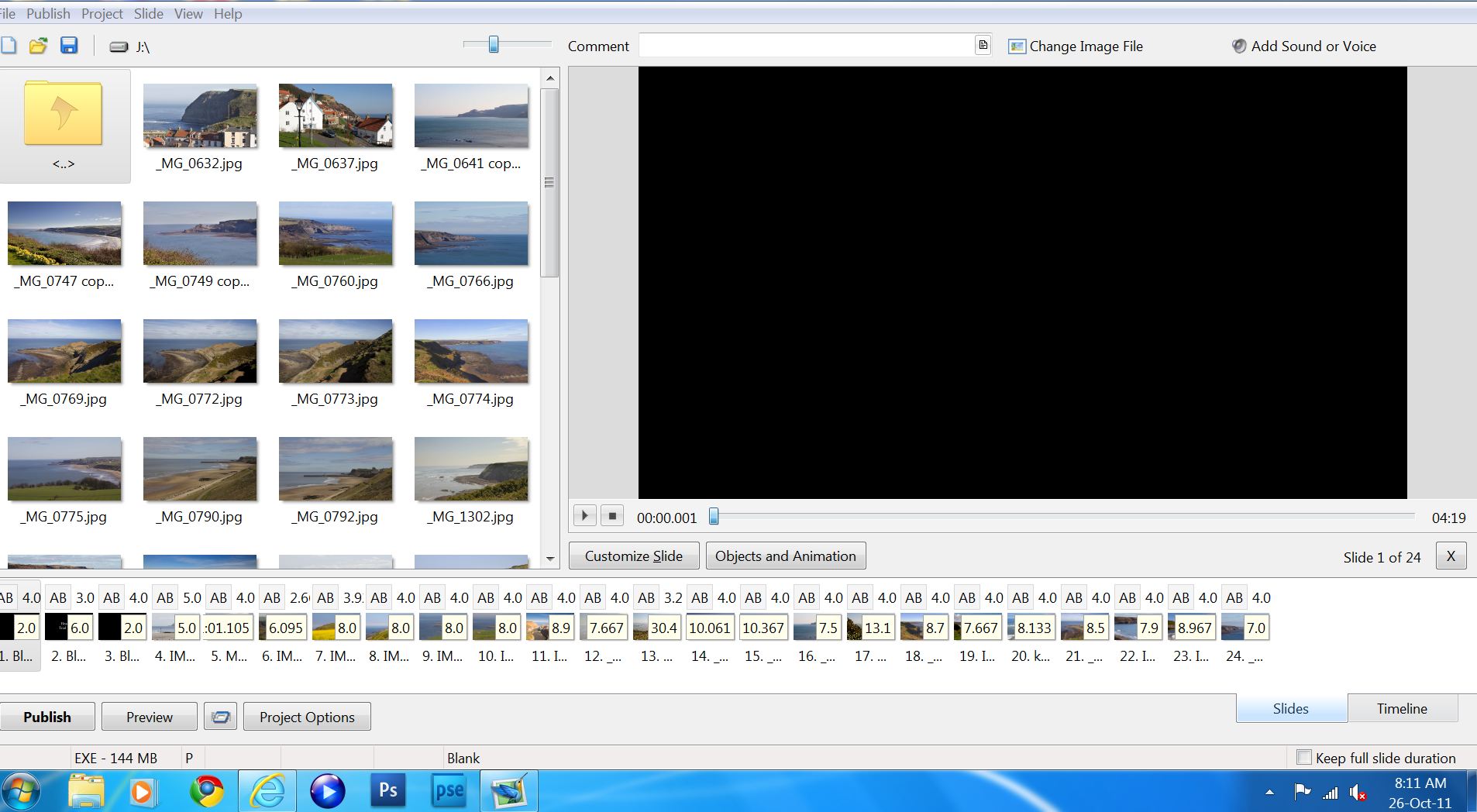
Task: Open the File menu
Action: point(7,13)
